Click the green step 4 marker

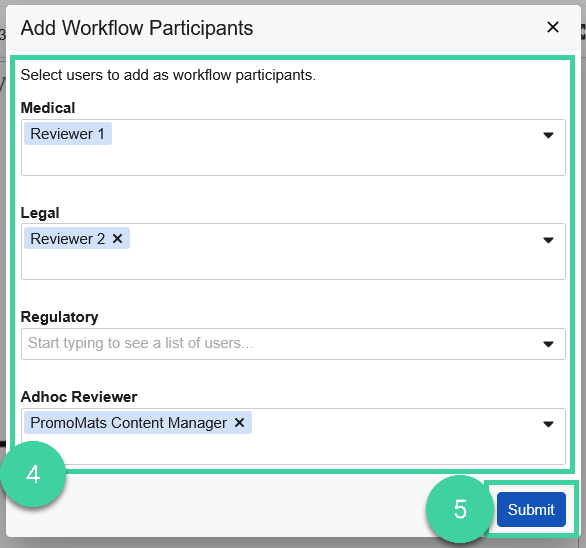pyautogui.click(x=33, y=474)
